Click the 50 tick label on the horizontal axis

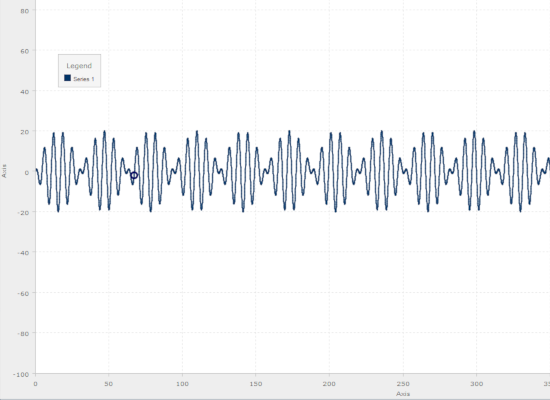coord(108,384)
